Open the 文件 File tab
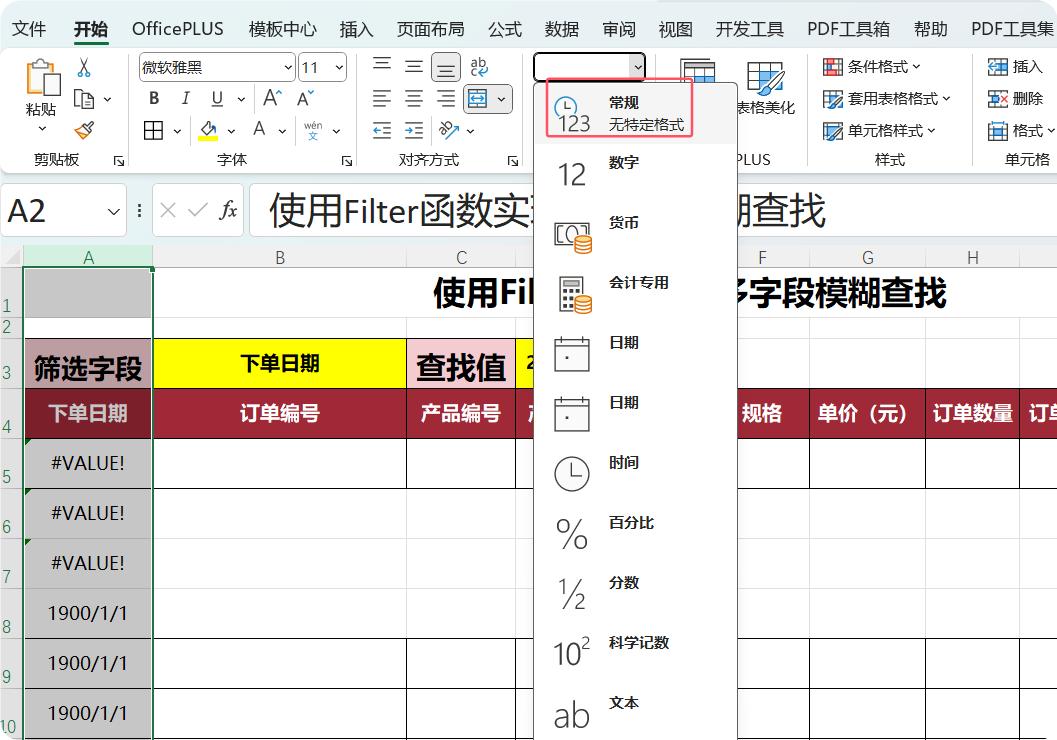1057x740 pixels. (29, 29)
